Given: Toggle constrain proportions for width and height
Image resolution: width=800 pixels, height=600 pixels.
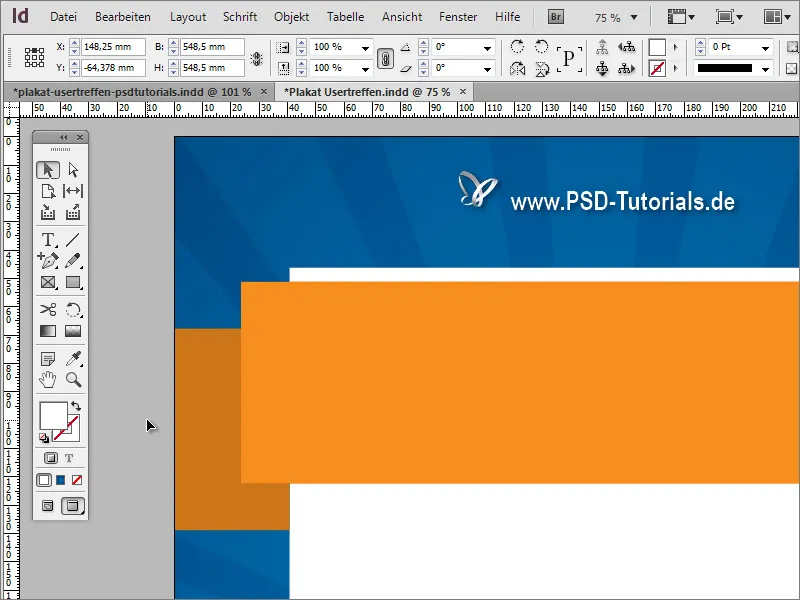Looking at the screenshot, I should tap(257, 59).
